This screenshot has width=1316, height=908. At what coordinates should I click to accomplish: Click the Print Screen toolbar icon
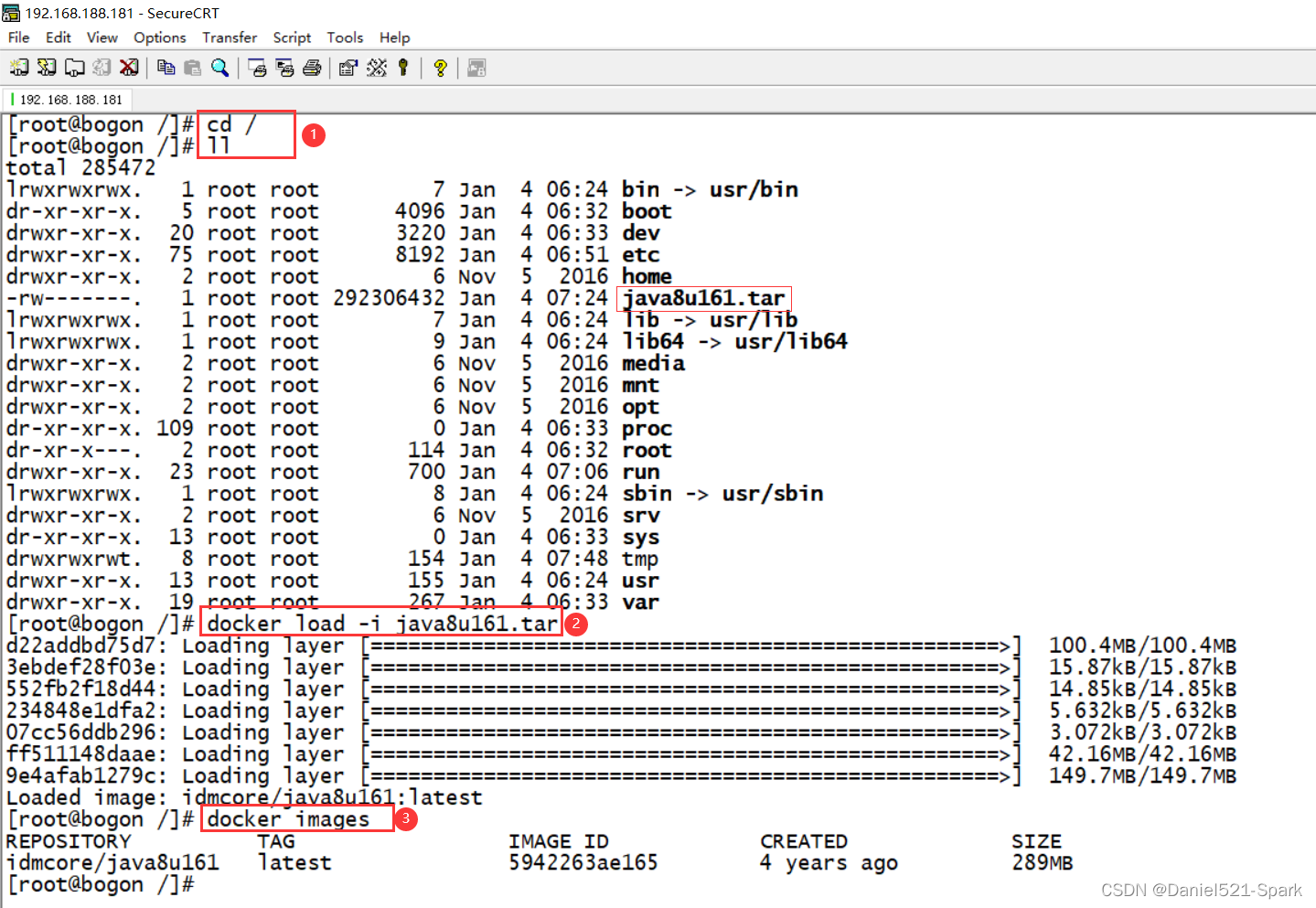258,68
